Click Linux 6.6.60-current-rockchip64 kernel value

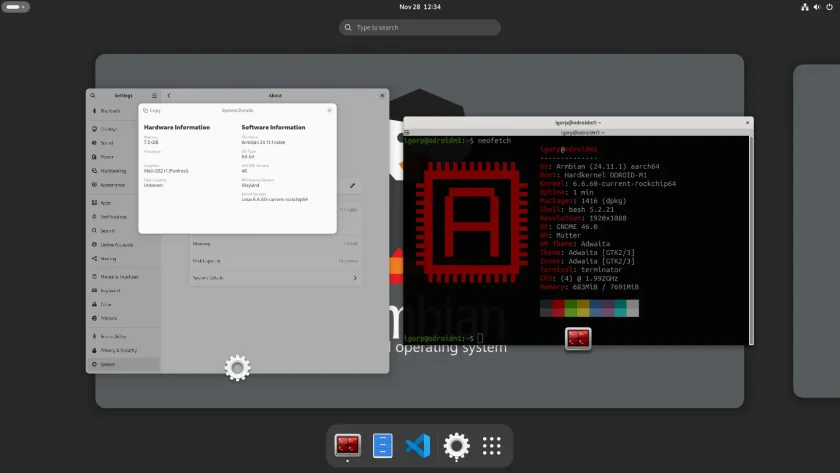pyautogui.click(x=274, y=199)
